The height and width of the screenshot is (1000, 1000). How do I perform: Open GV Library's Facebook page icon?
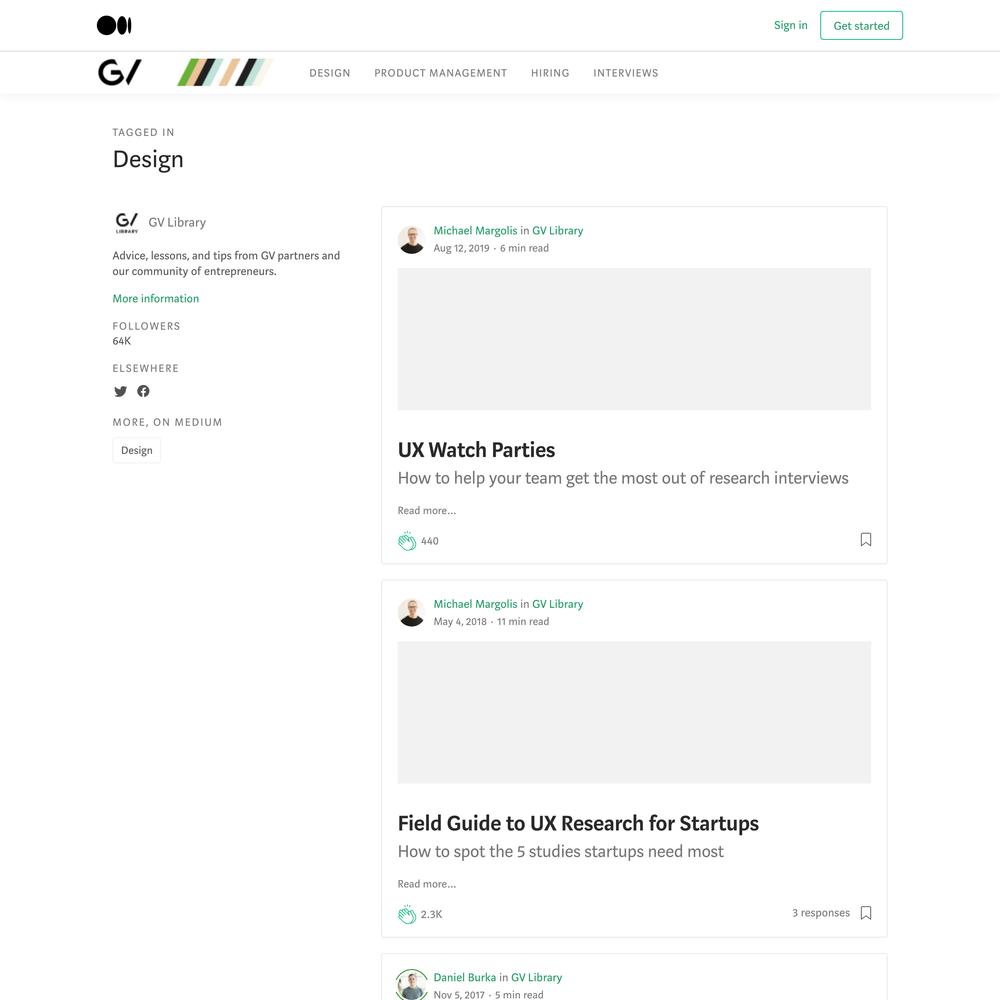pyautogui.click(x=143, y=391)
